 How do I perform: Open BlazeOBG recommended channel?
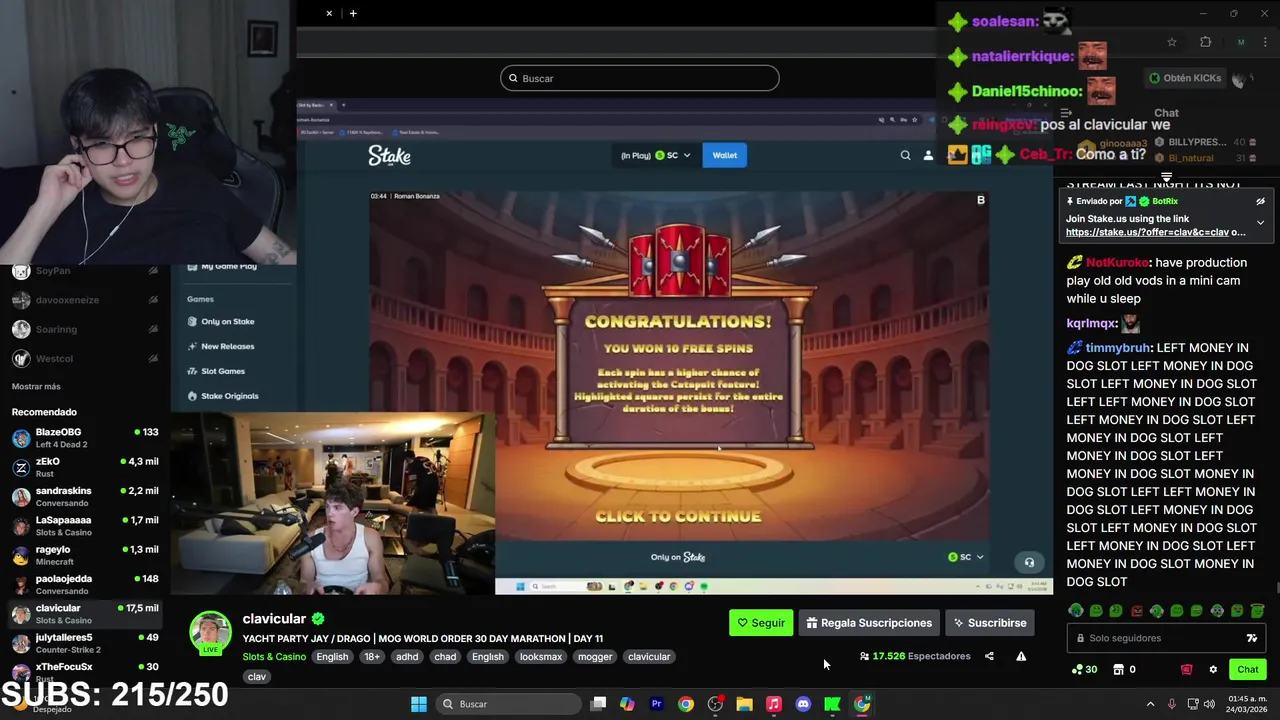[85, 438]
